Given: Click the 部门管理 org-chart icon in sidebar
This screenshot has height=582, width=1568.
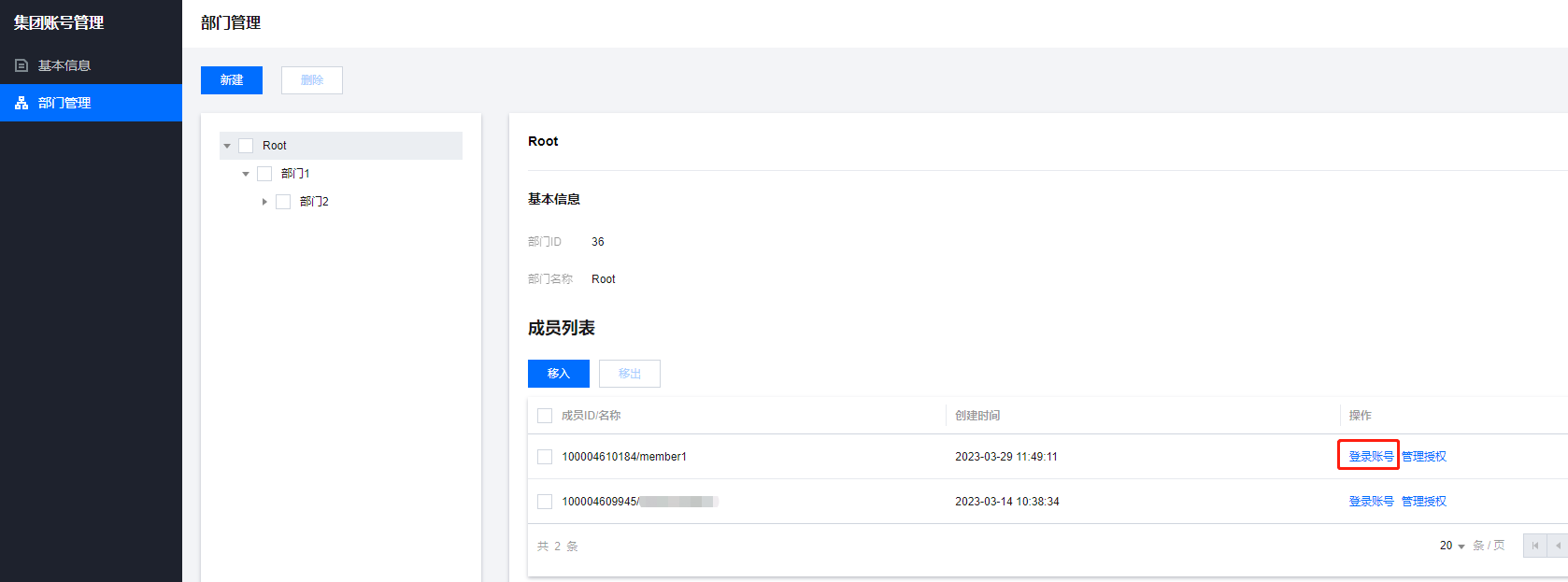Looking at the screenshot, I should (x=21, y=103).
